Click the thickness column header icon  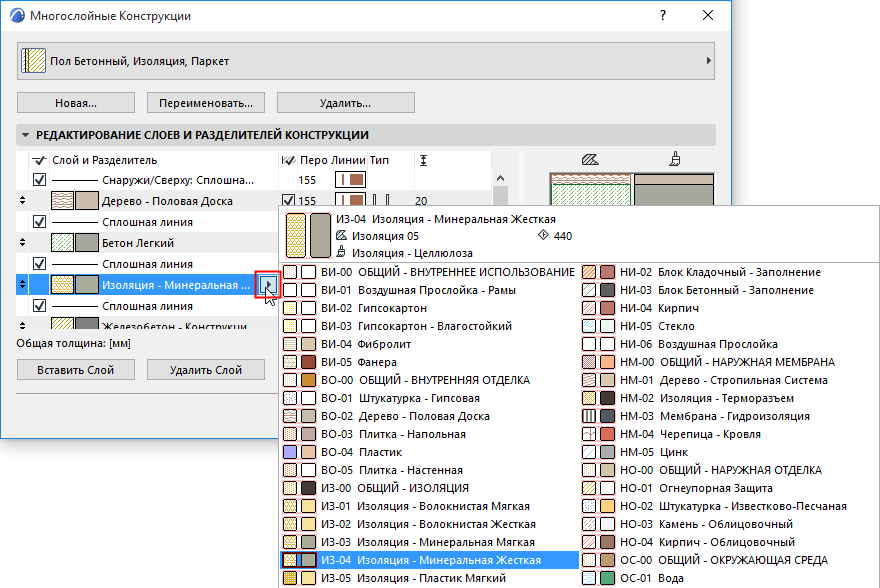423,160
